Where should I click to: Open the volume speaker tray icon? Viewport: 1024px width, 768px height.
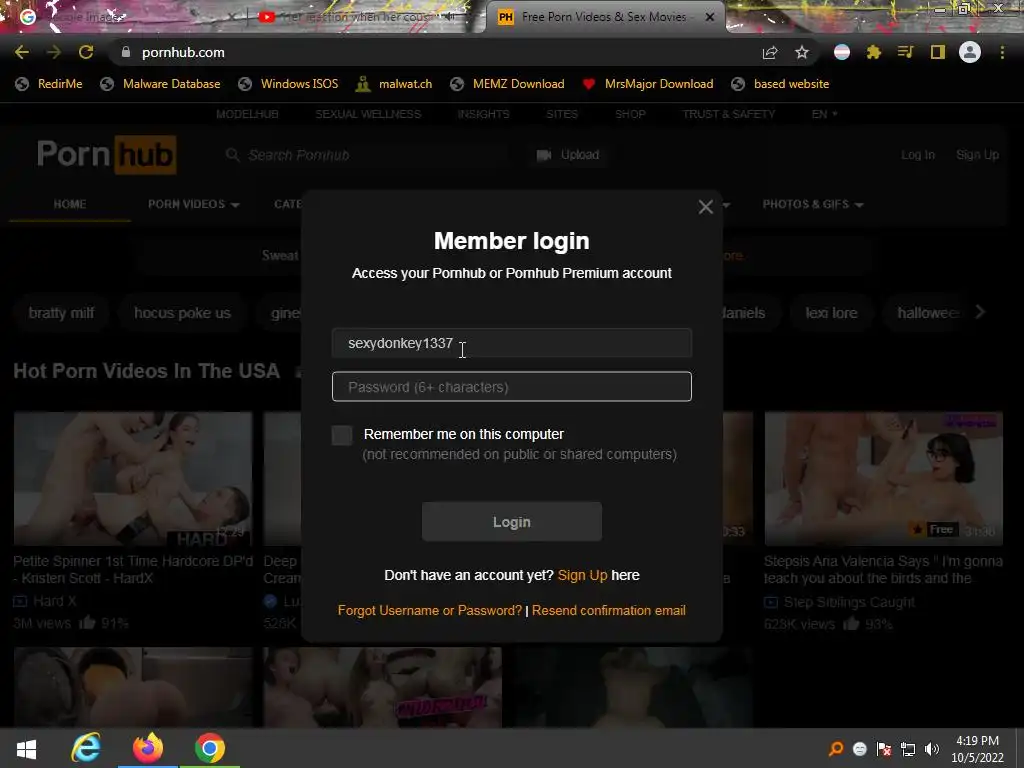coord(932,749)
